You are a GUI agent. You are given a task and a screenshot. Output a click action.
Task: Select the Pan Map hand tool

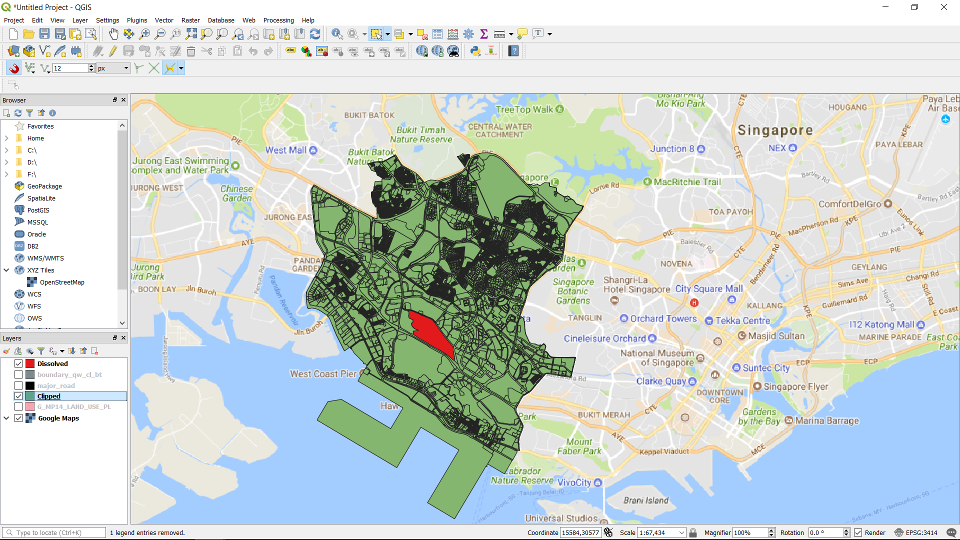pos(113,34)
